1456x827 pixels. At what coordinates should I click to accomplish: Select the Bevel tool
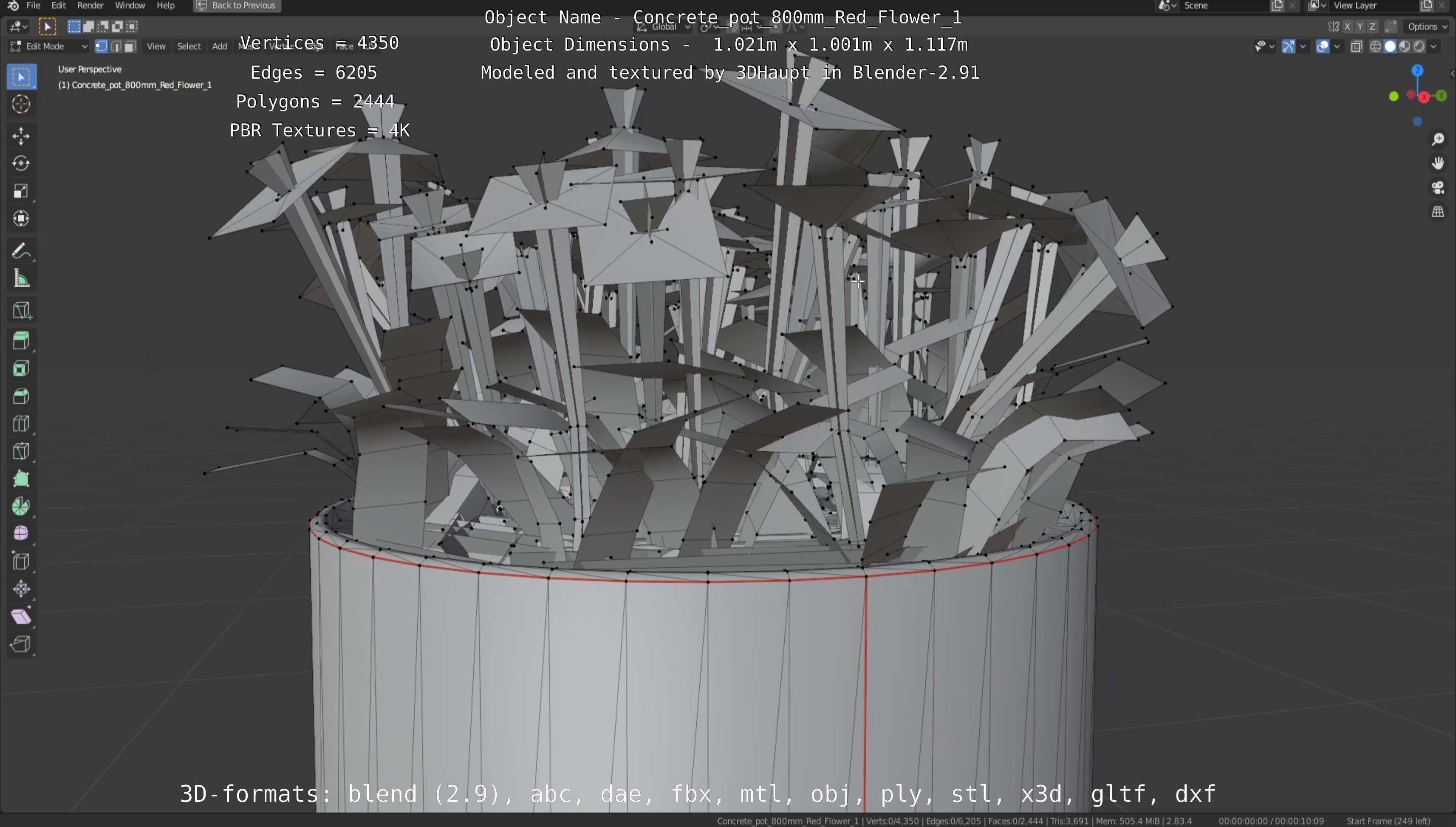click(22, 396)
